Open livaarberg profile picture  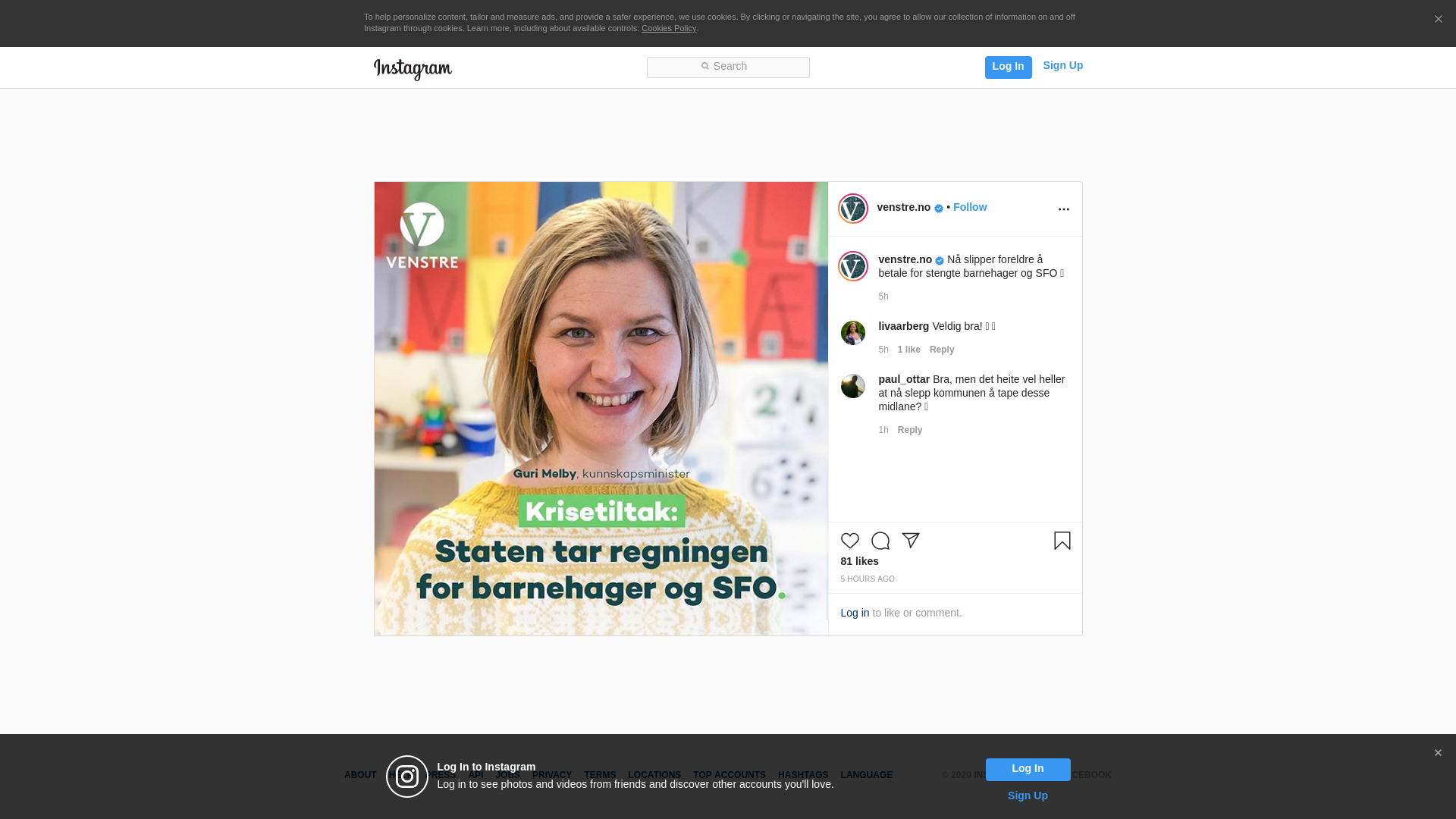(852, 333)
